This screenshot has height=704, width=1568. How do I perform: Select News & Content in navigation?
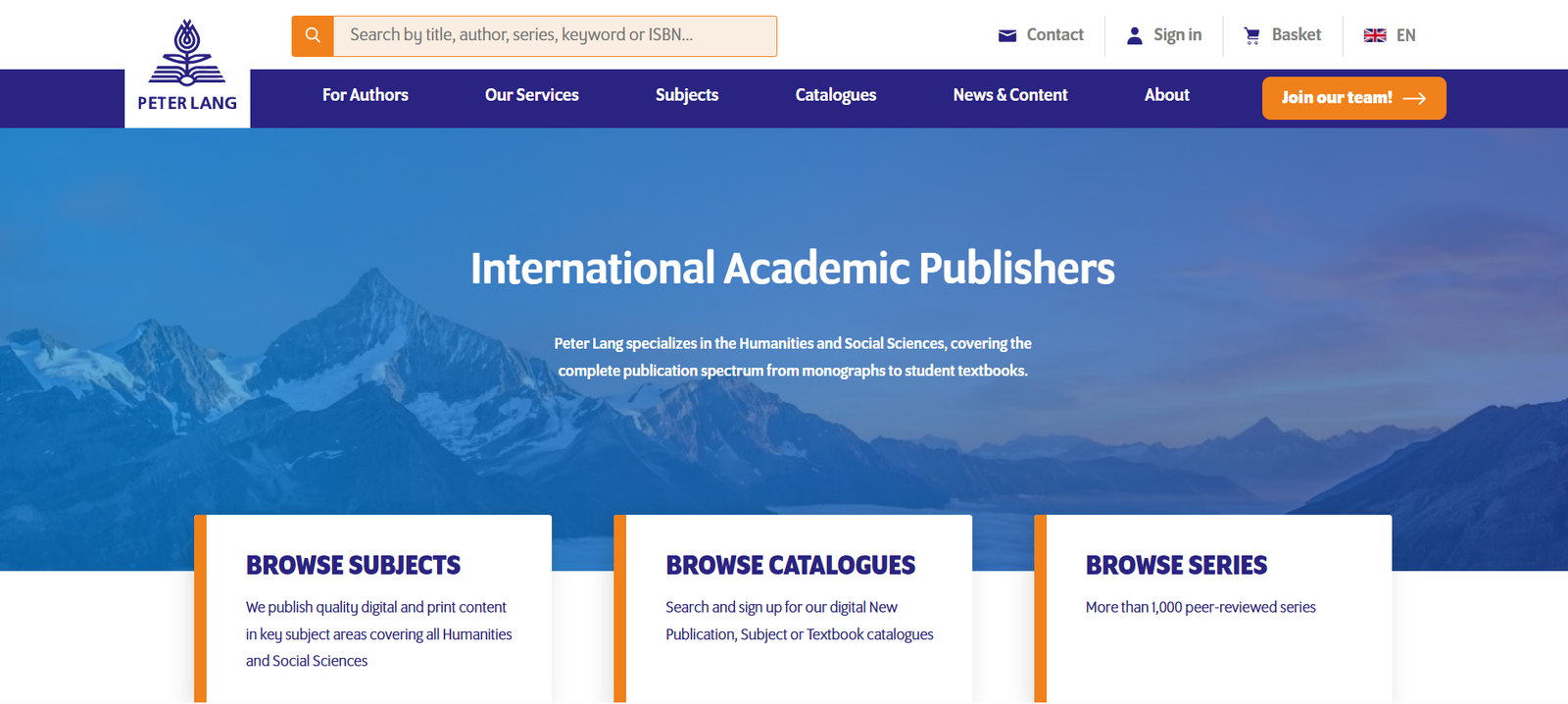1009,95
